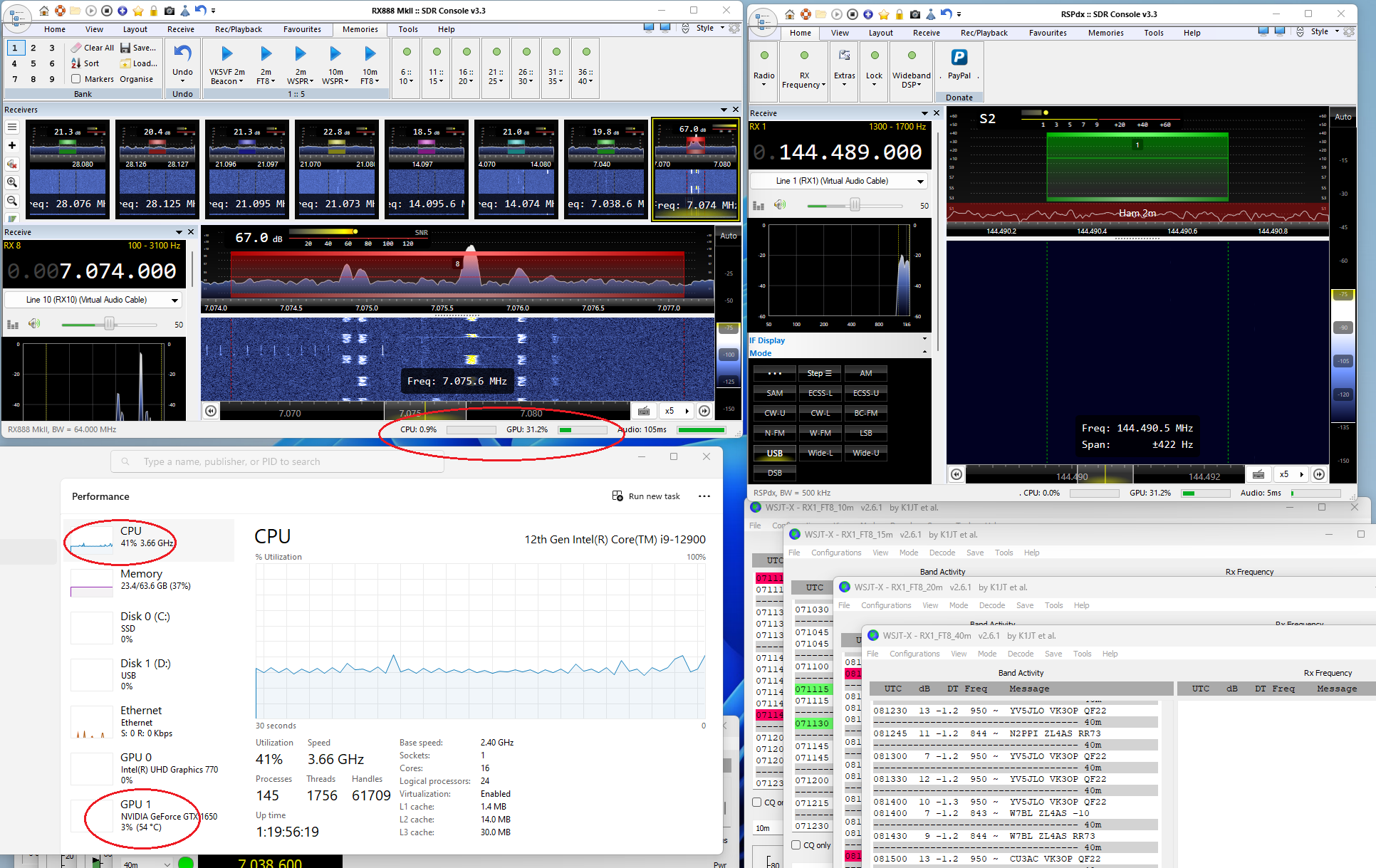Open Line 1 (RX1) audio device dropdown

(x=920, y=182)
